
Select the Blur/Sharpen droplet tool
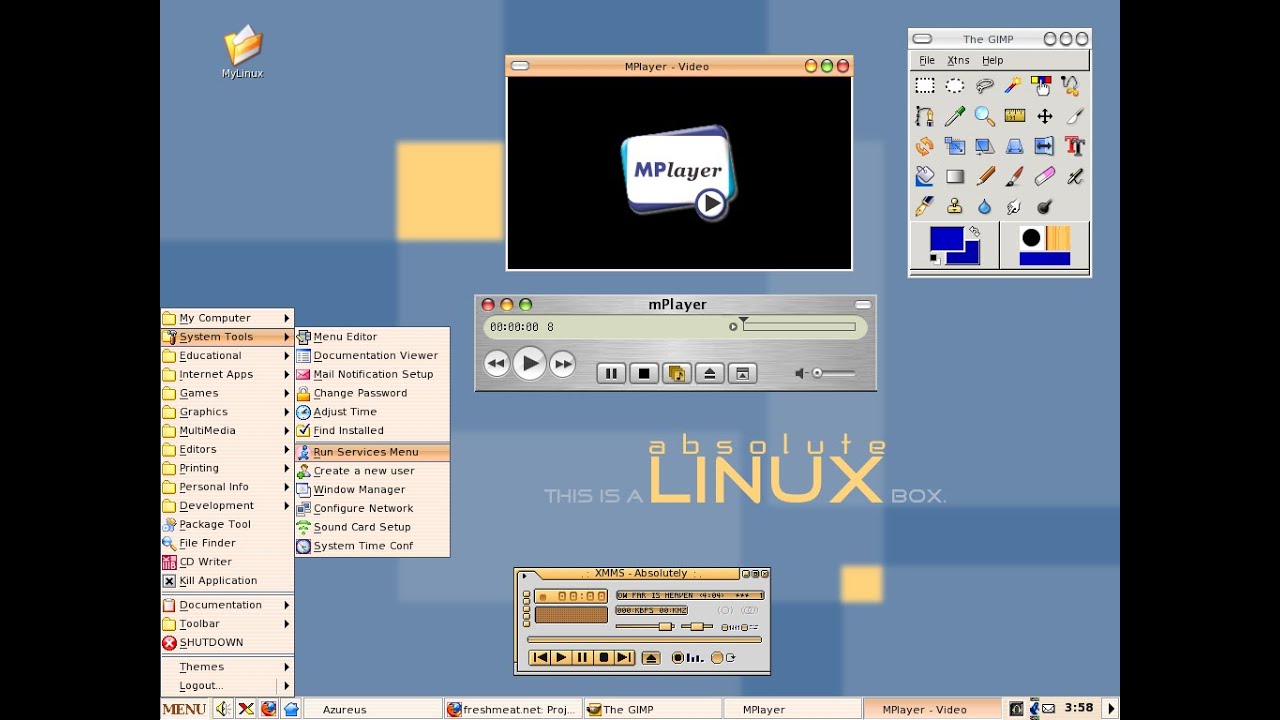point(985,206)
